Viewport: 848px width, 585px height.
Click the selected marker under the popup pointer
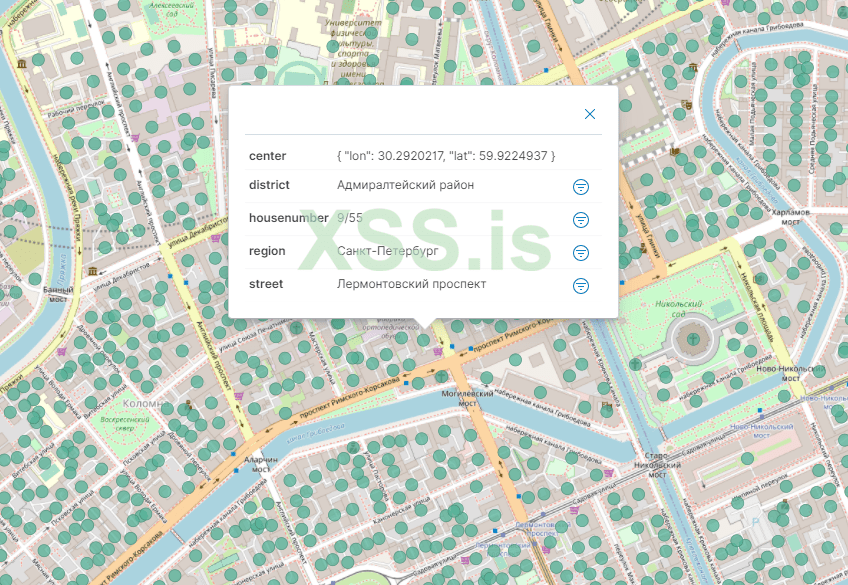pos(423,340)
